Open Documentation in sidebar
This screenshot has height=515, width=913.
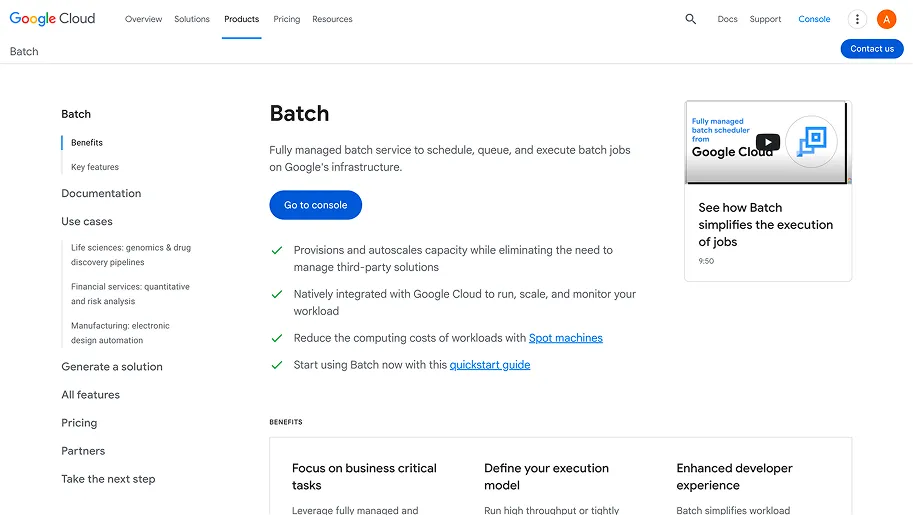[x=101, y=193]
